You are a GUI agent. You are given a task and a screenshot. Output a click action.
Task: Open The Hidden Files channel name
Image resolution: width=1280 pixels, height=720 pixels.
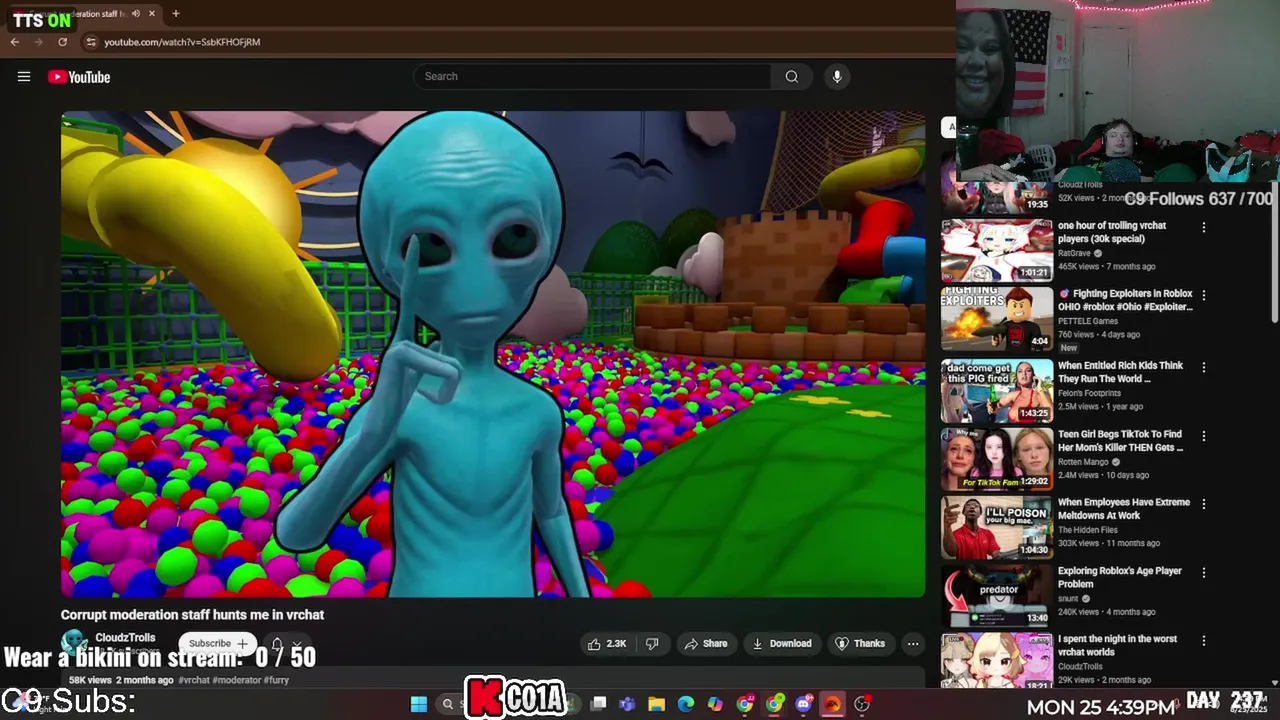click(1088, 530)
